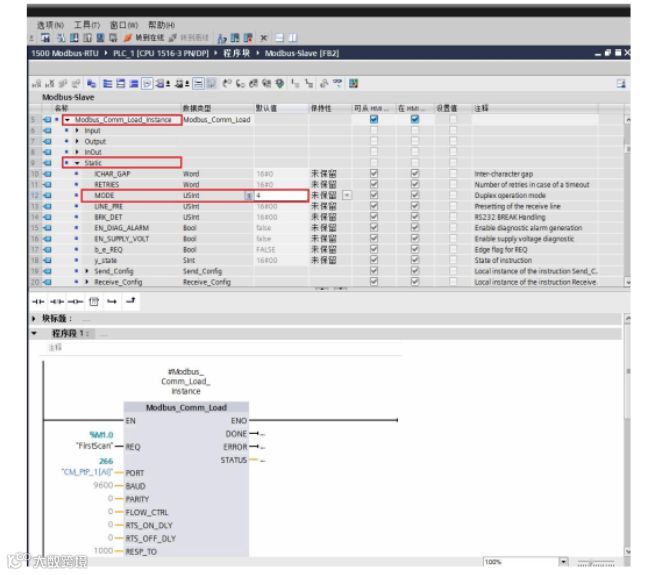This screenshot has height=575, width=659.
Task: Click the MODE default value field
Action: pyautogui.click(x=281, y=195)
